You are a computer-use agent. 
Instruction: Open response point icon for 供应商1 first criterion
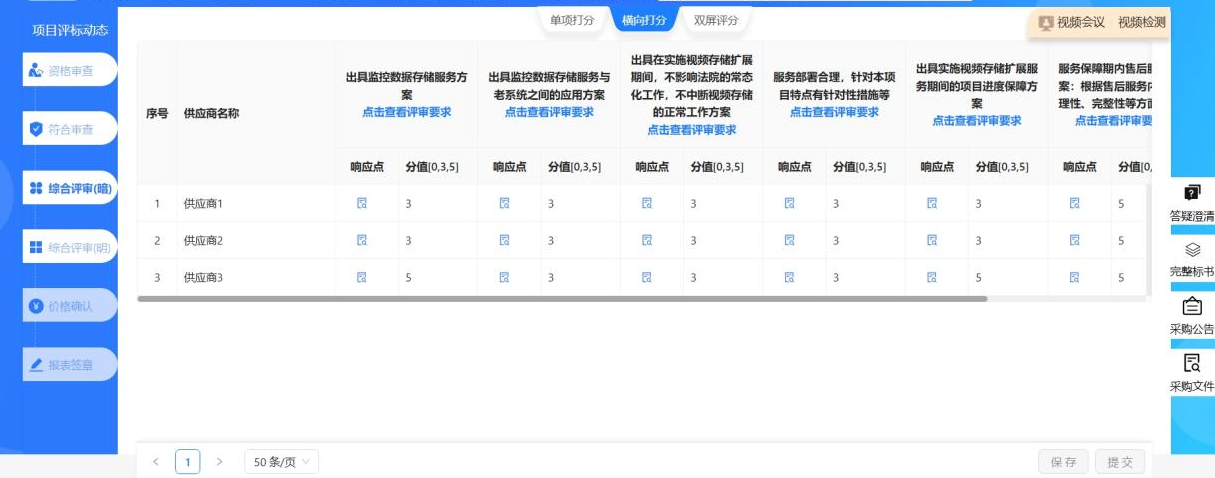click(362, 204)
